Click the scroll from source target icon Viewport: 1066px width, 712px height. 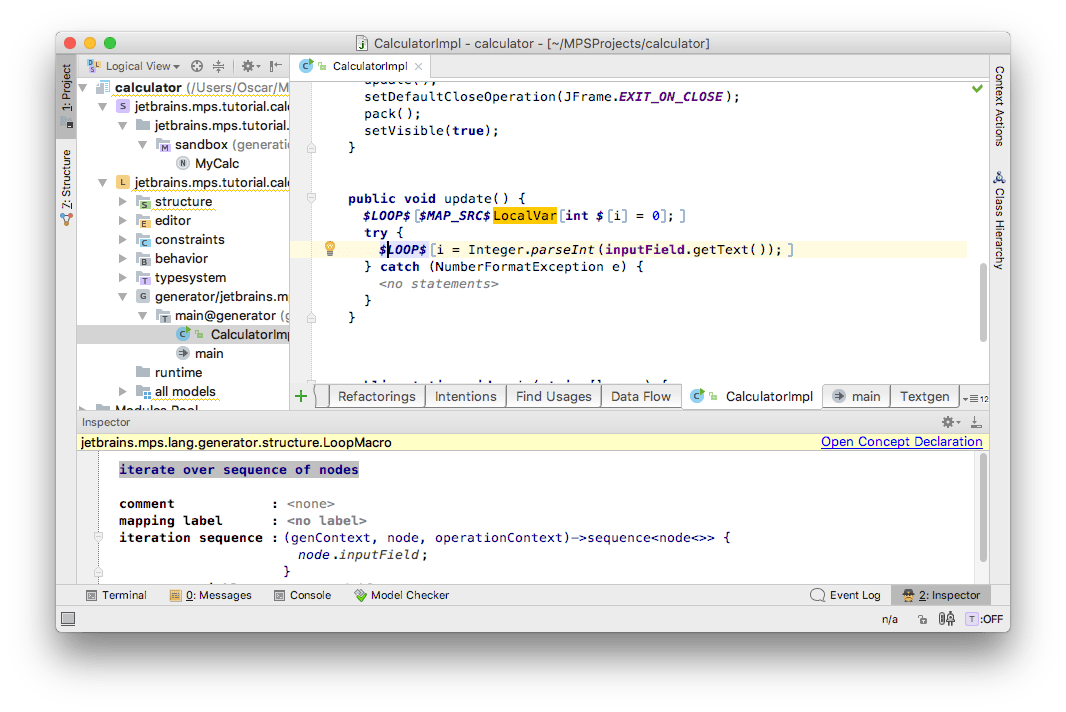pos(197,66)
